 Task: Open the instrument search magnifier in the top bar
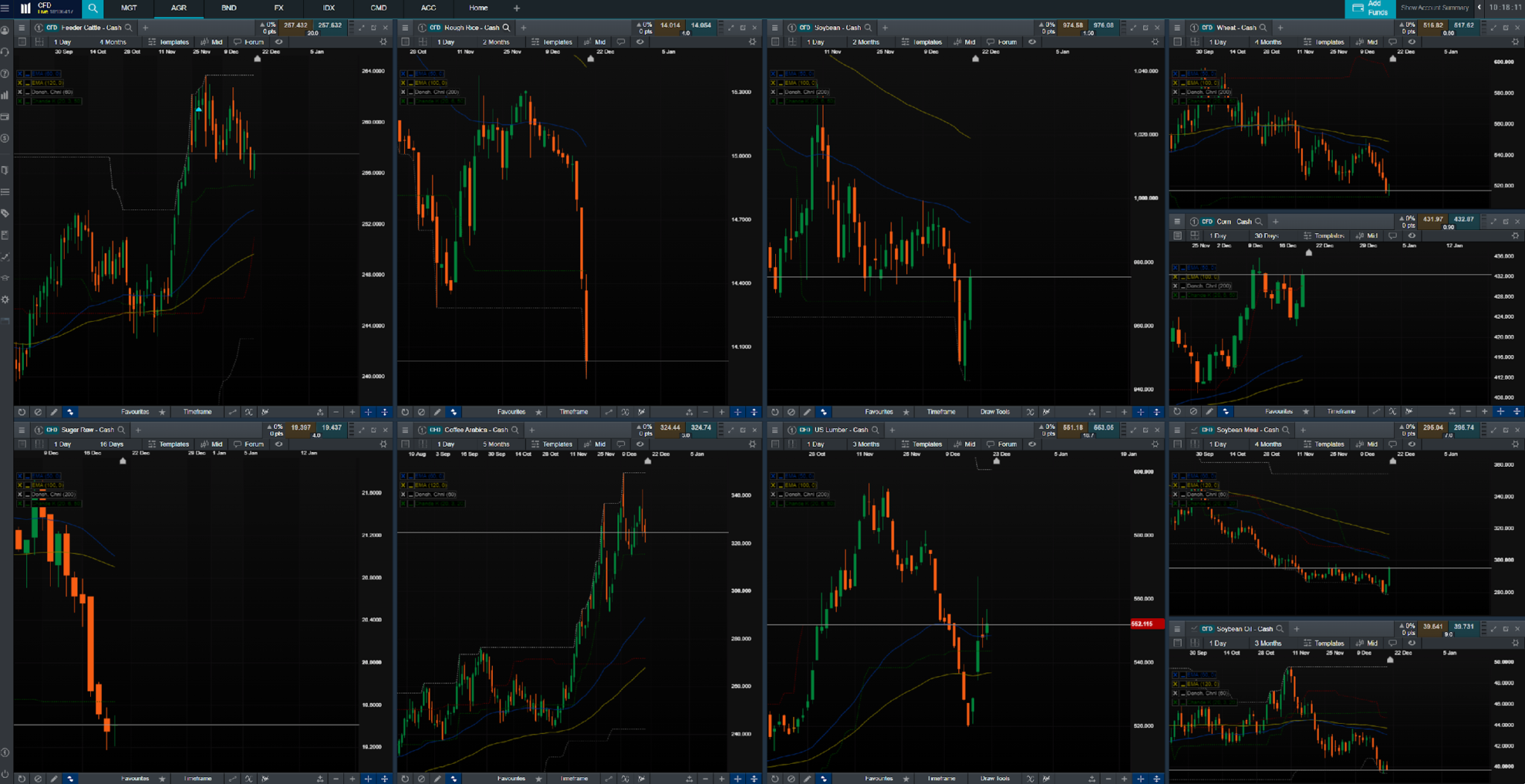(x=92, y=8)
